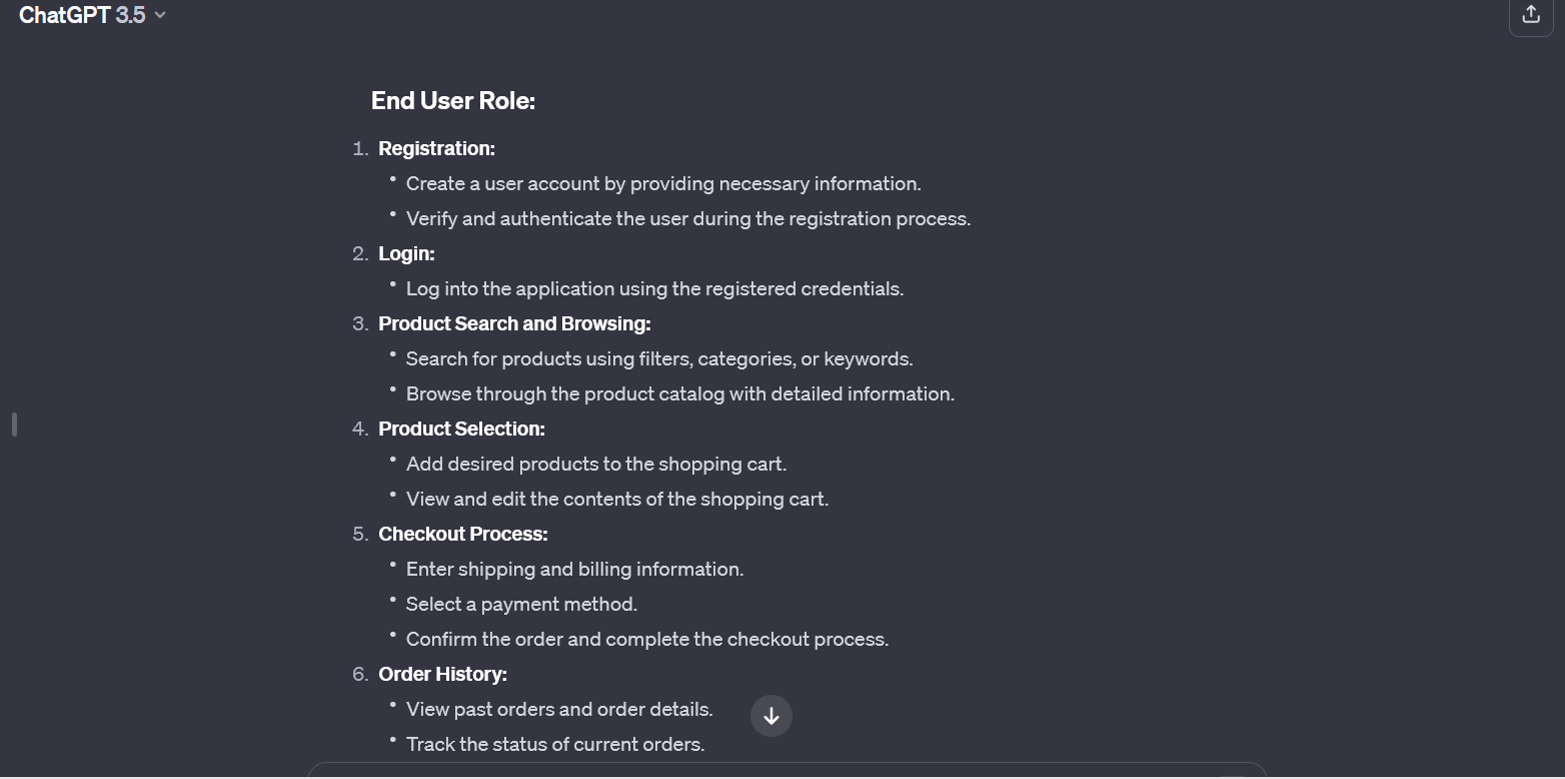Image resolution: width=1565 pixels, height=779 pixels.
Task: Click the "Confirm the order" bullet text
Action: click(647, 638)
